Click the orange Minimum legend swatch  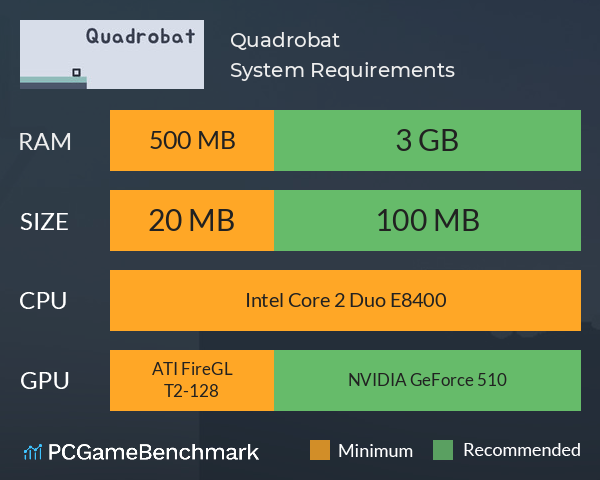[320, 450]
